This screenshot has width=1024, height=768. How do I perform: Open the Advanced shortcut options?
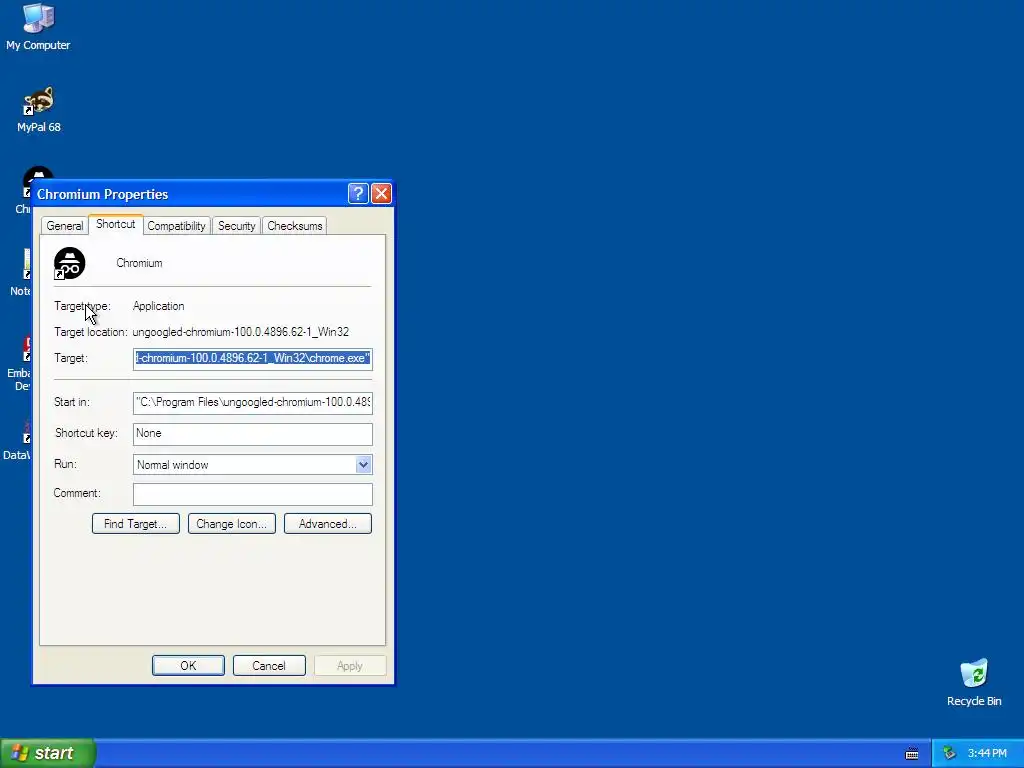coord(328,524)
